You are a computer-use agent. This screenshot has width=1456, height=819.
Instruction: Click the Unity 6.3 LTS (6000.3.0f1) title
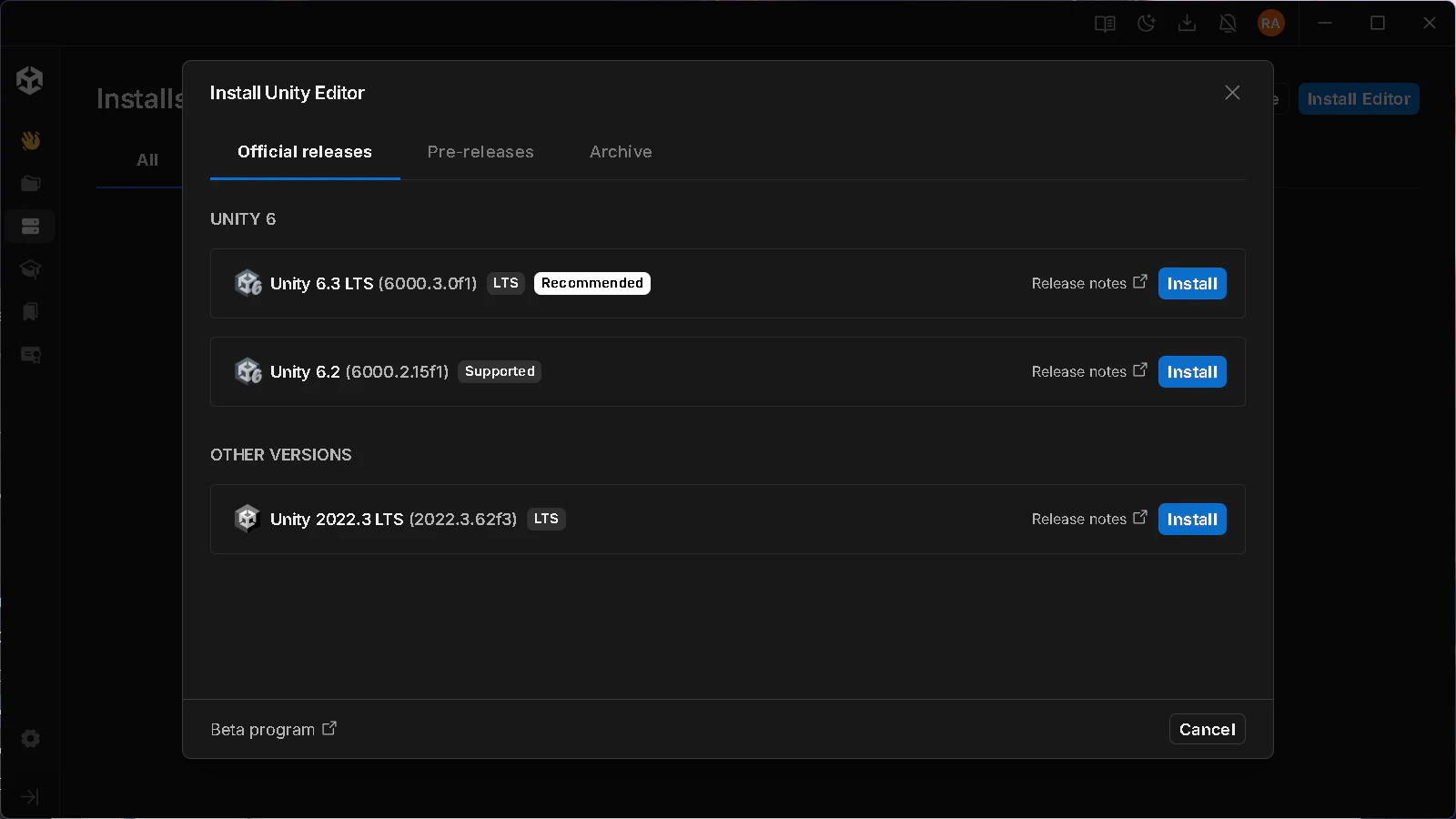pos(373,284)
